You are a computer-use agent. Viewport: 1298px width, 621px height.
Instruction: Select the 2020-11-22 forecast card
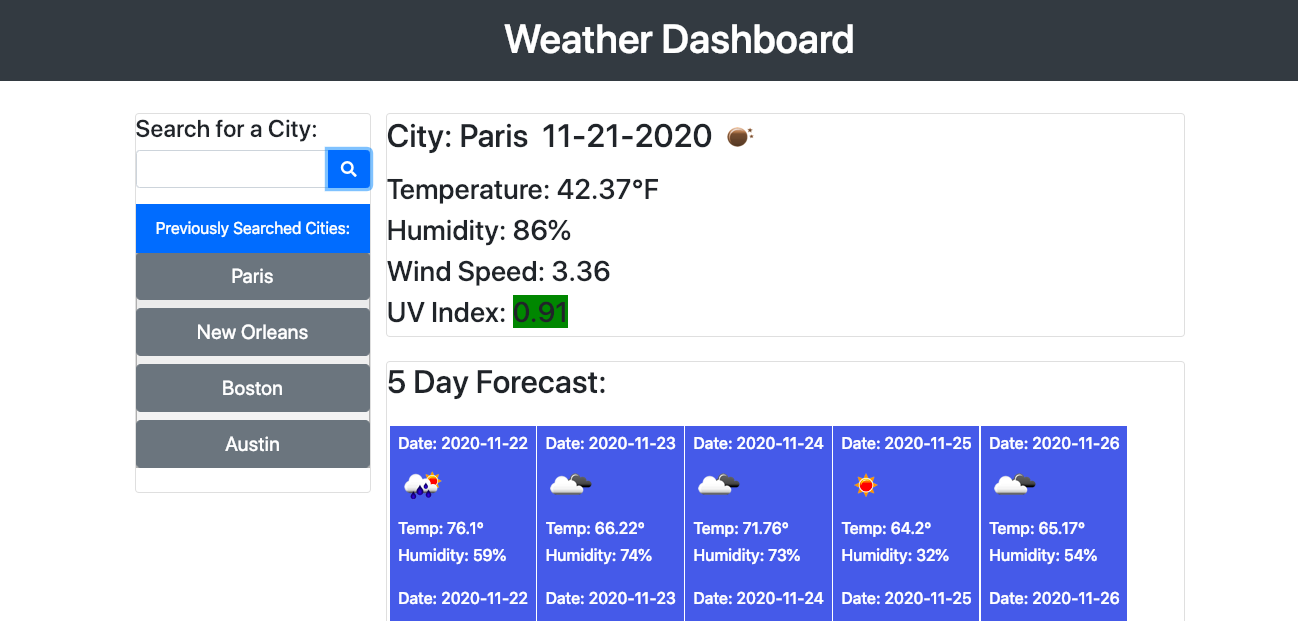(x=462, y=520)
